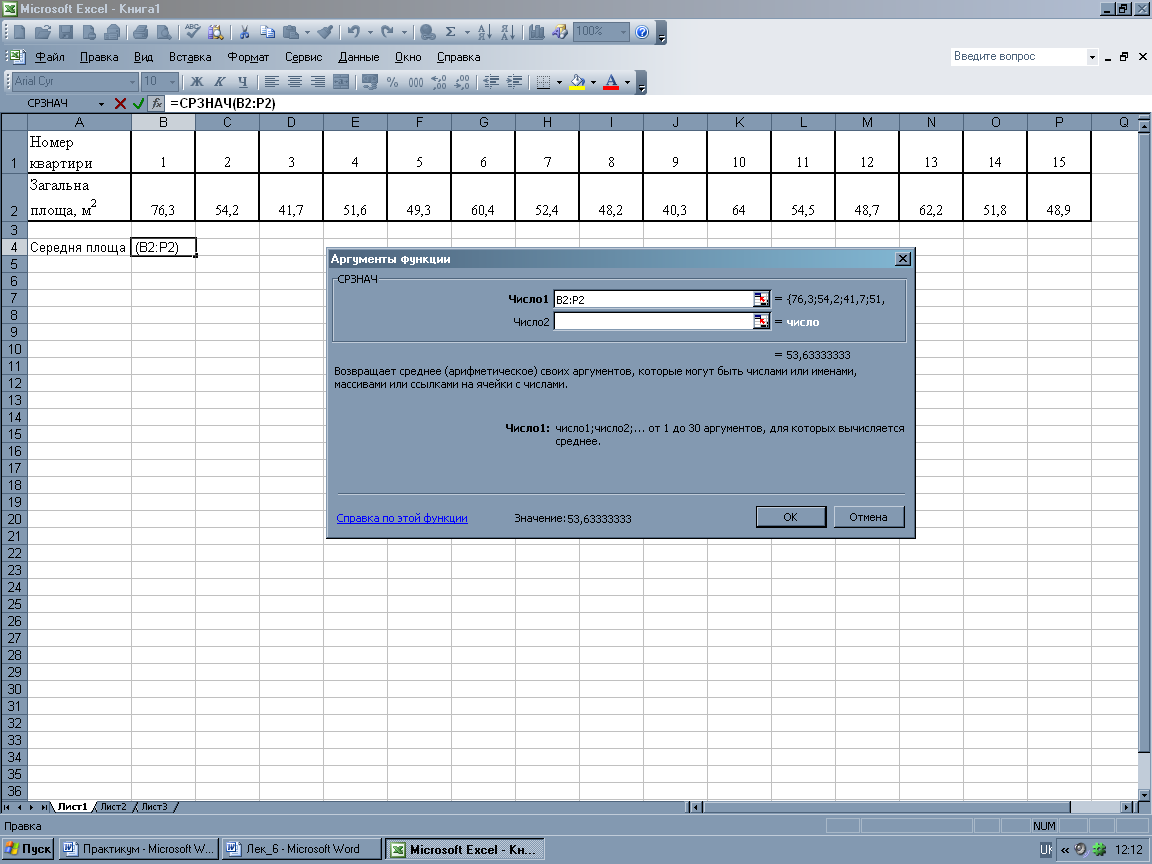
Task: Click the Пуск start button
Action: pos(28,849)
